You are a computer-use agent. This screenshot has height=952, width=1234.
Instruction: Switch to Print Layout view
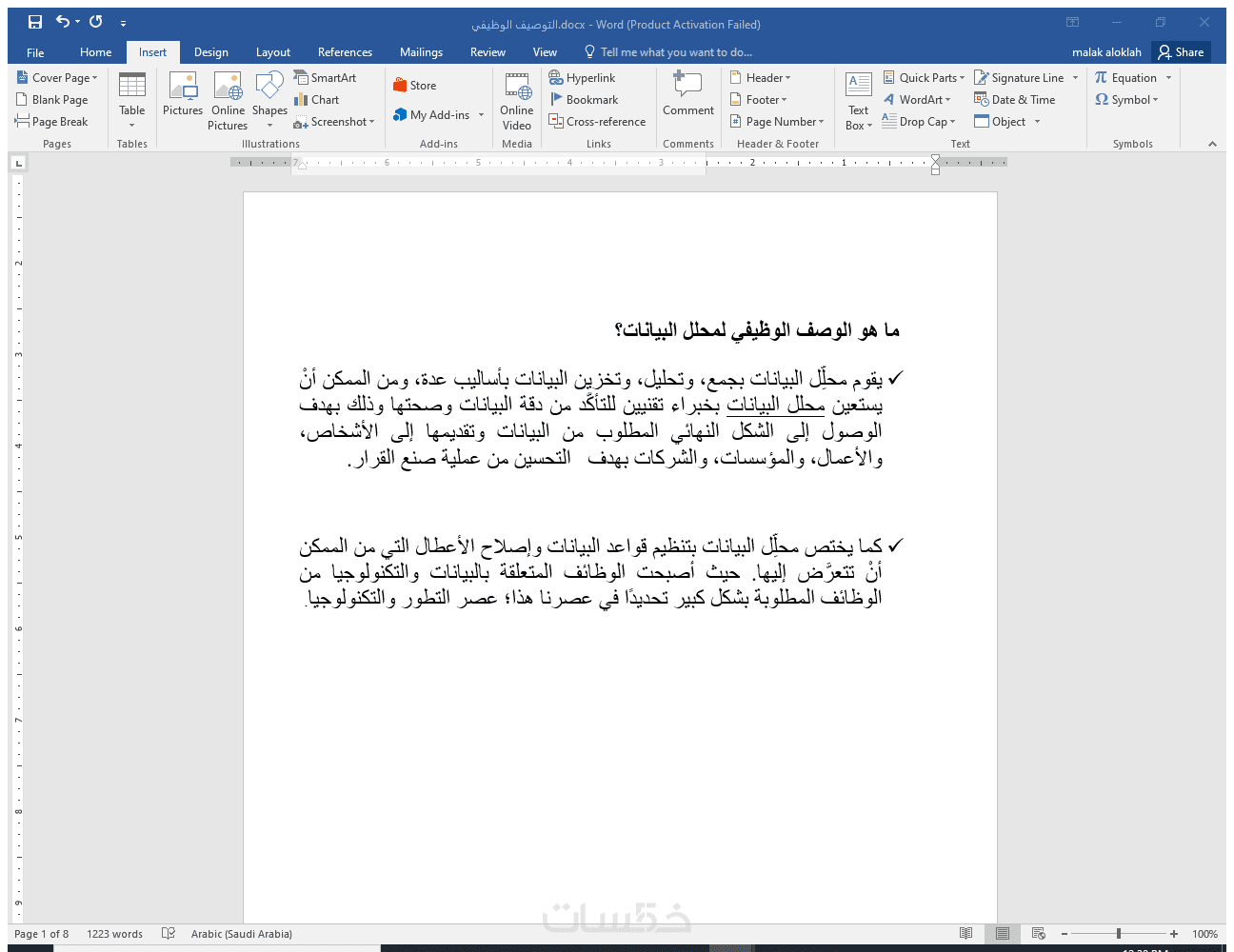1002,934
